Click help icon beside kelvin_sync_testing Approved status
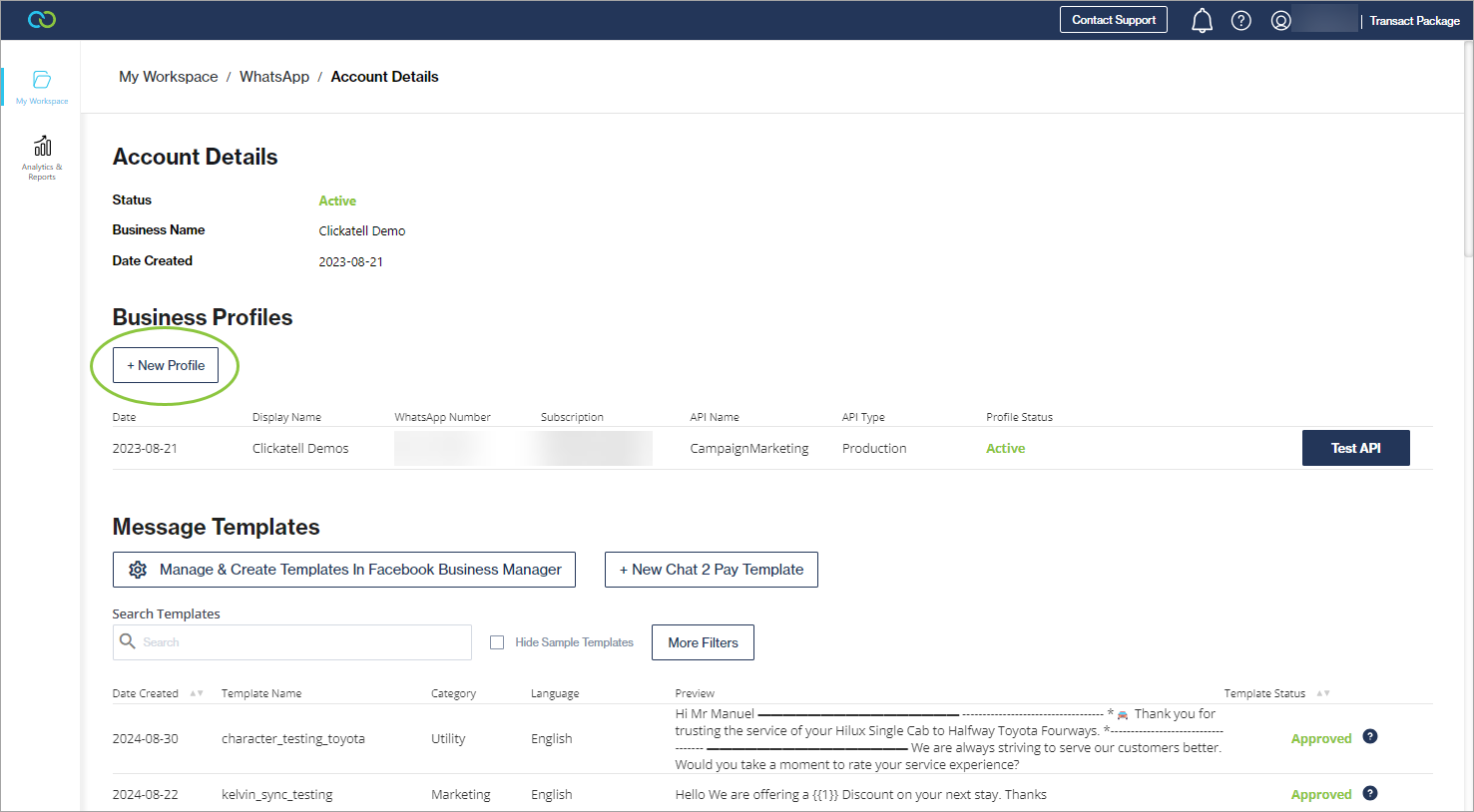Screen dimensions: 1474x812 tap(1370, 793)
